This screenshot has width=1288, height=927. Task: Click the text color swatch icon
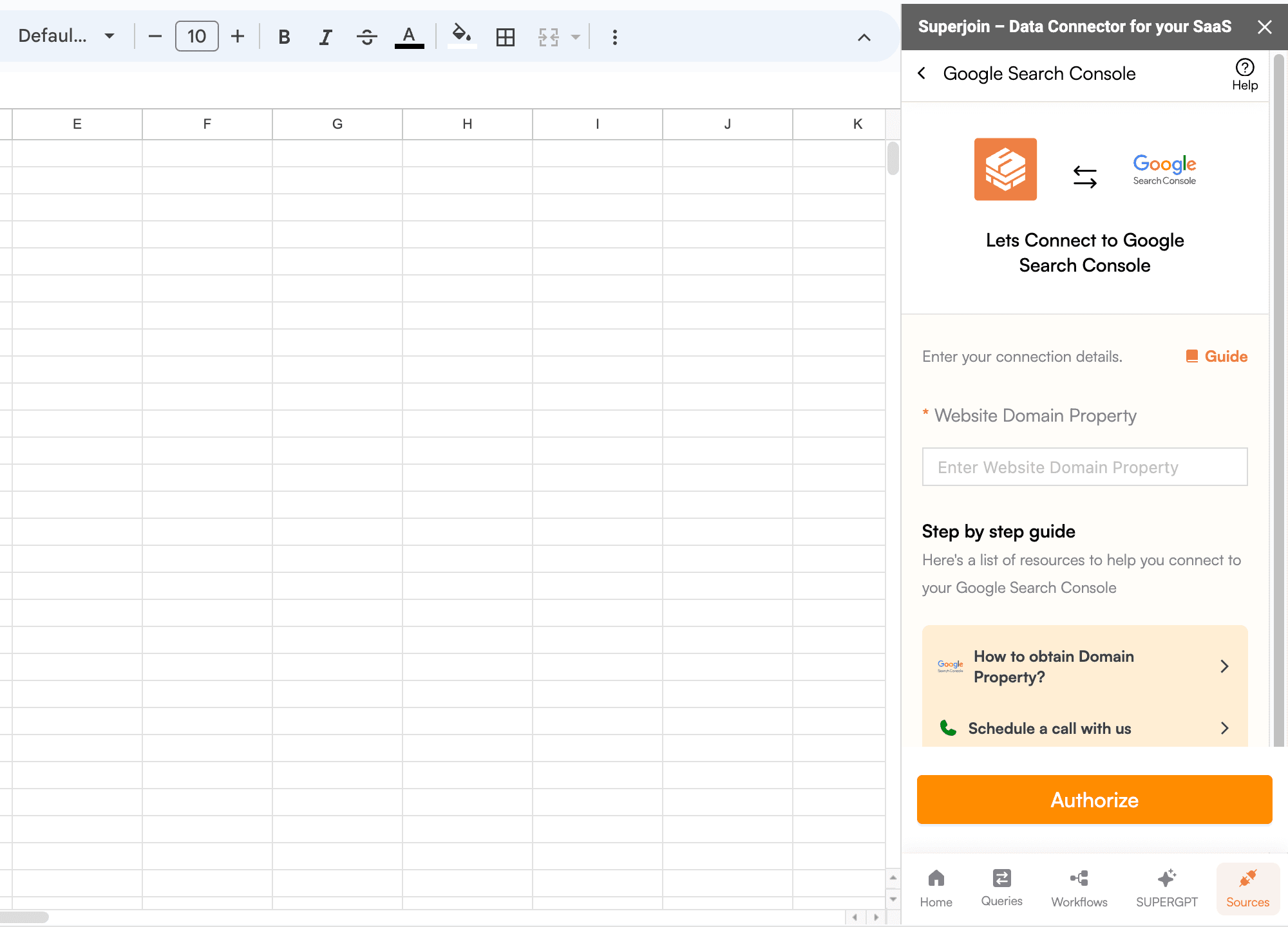pyautogui.click(x=411, y=37)
